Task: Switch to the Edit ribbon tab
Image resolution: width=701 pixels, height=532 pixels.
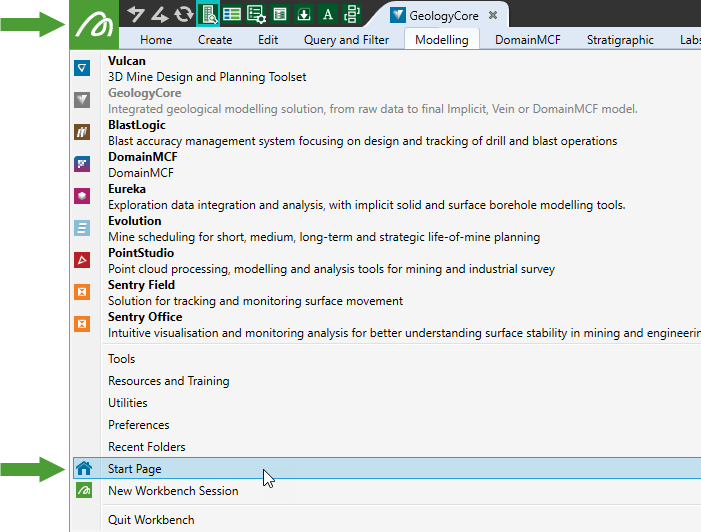Action: (x=268, y=40)
